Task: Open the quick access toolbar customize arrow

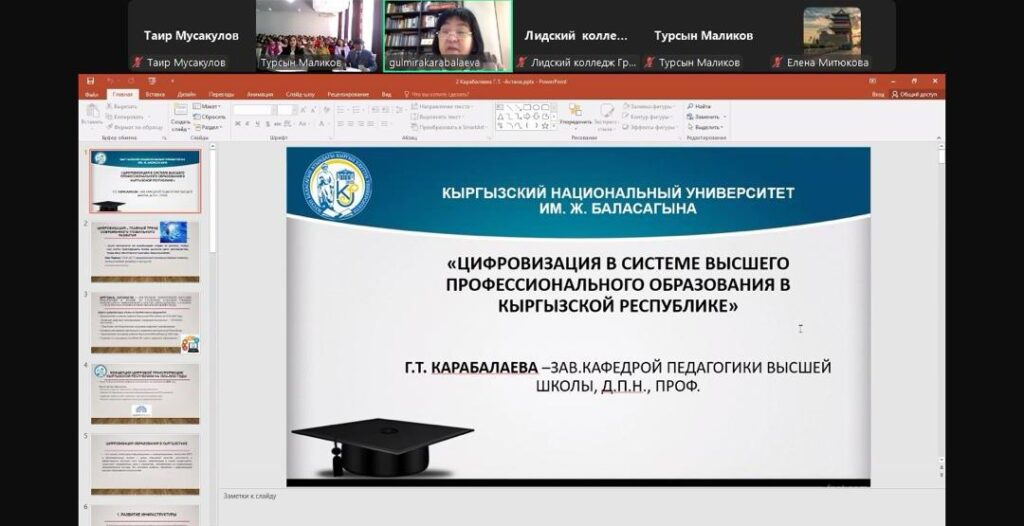Action: pyautogui.click(x=172, y=81)
